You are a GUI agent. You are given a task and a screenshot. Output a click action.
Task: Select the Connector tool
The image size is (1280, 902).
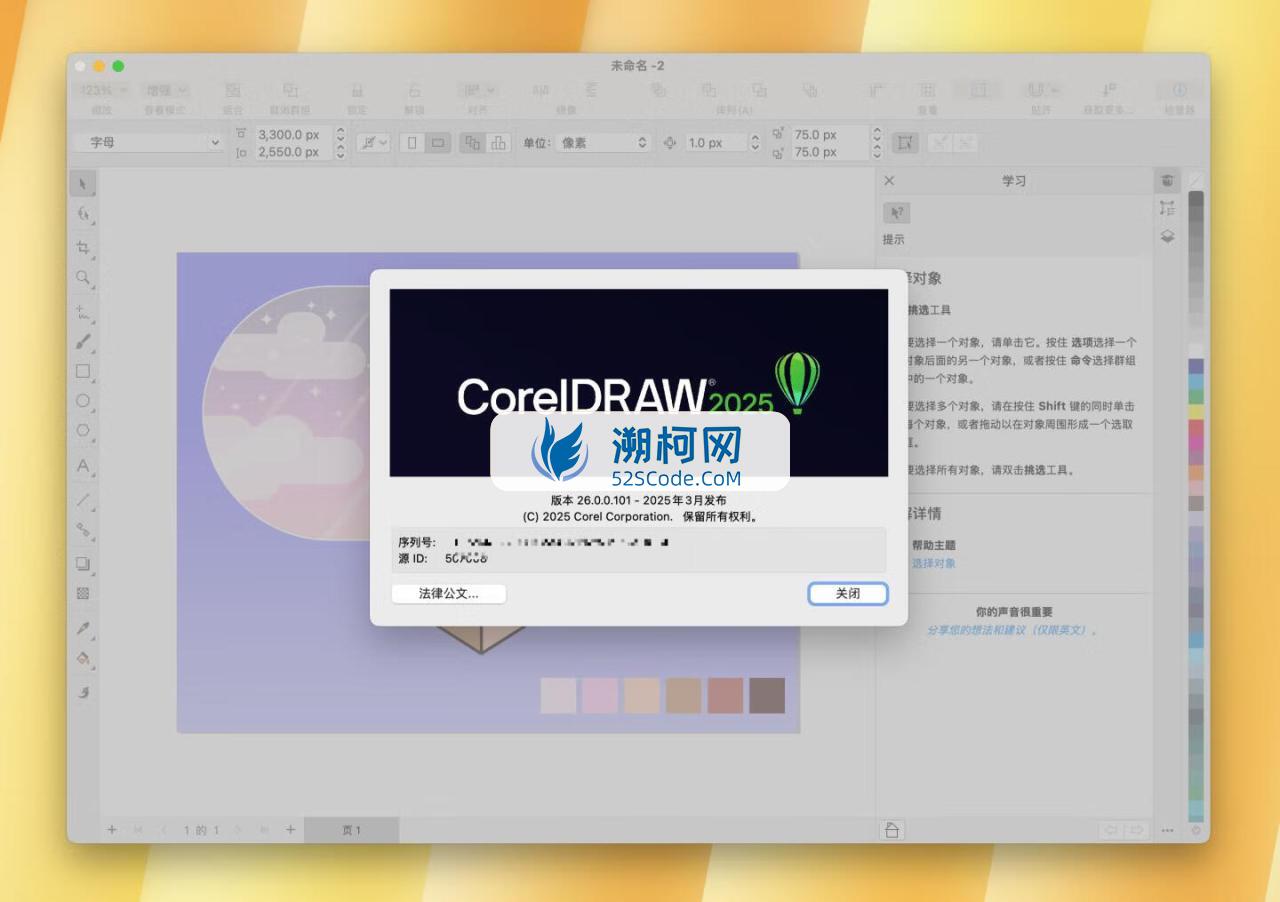(x=83, y=529)
